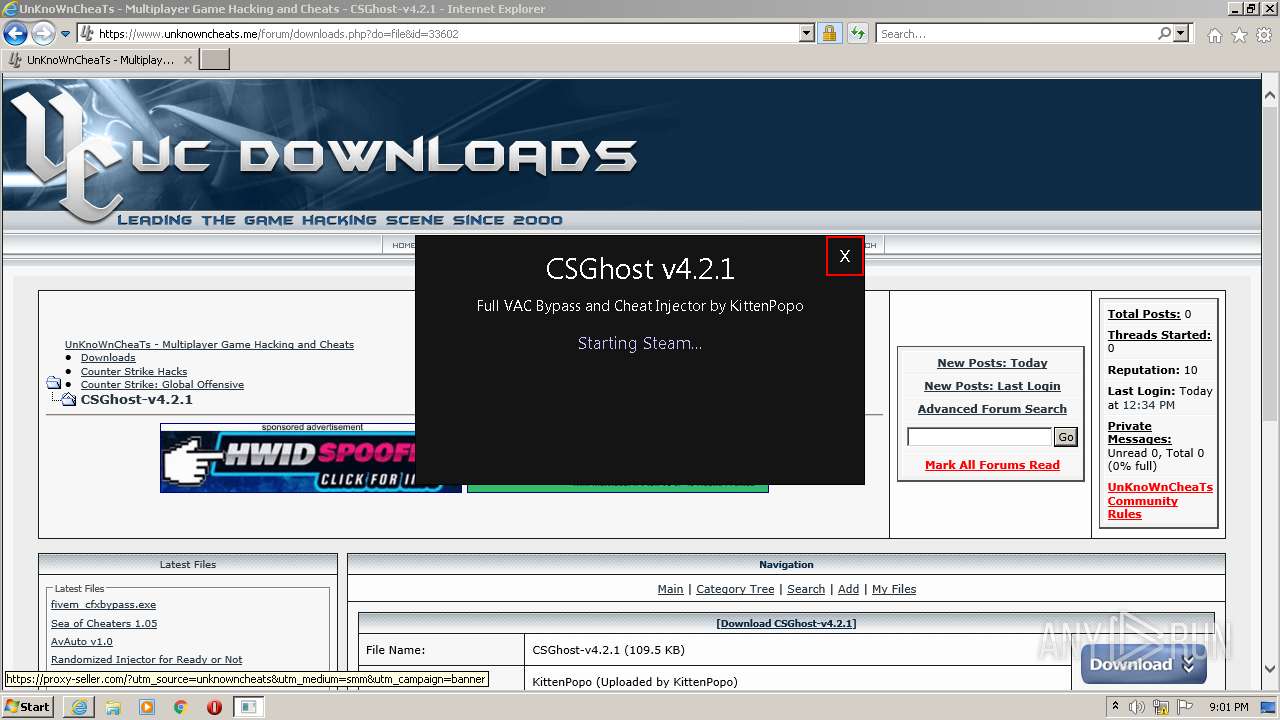Open AvAuto v1.0 file link
The image size is (1280, 720).
(x=82, y=642)
